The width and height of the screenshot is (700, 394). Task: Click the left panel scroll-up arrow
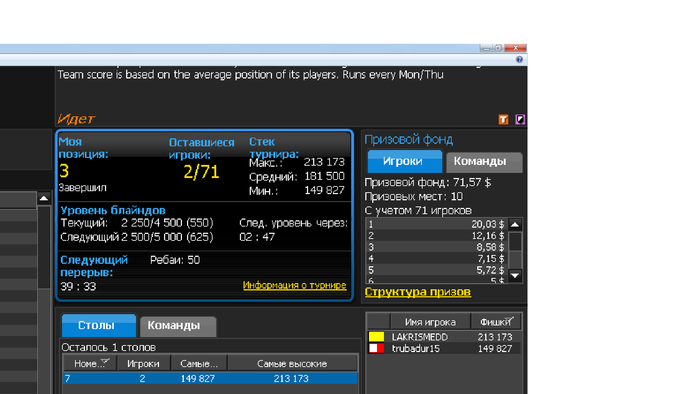tap(44, 198)
